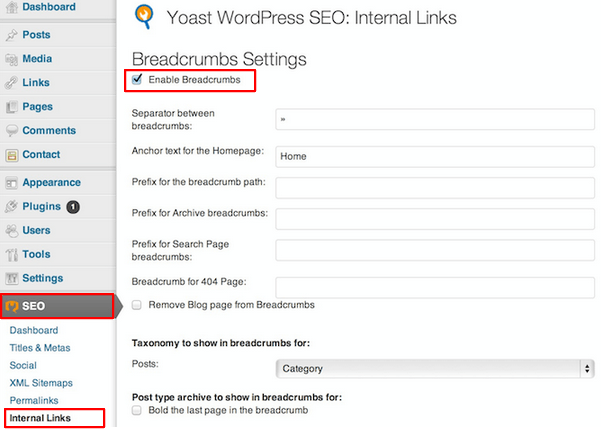Click the Plugins plug icon

point(11,207)
